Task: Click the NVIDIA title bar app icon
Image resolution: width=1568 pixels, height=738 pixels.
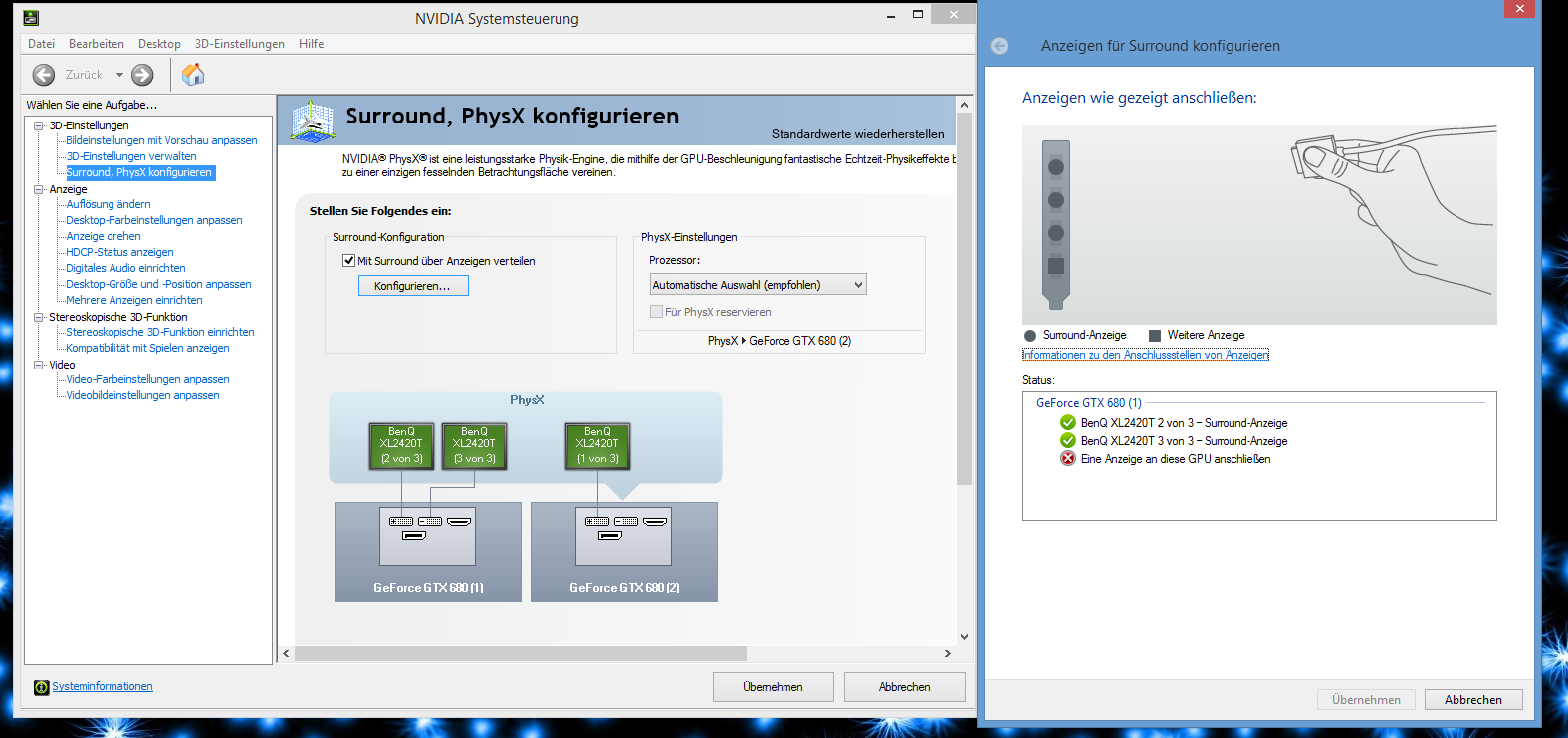Action: pos(31,17)
